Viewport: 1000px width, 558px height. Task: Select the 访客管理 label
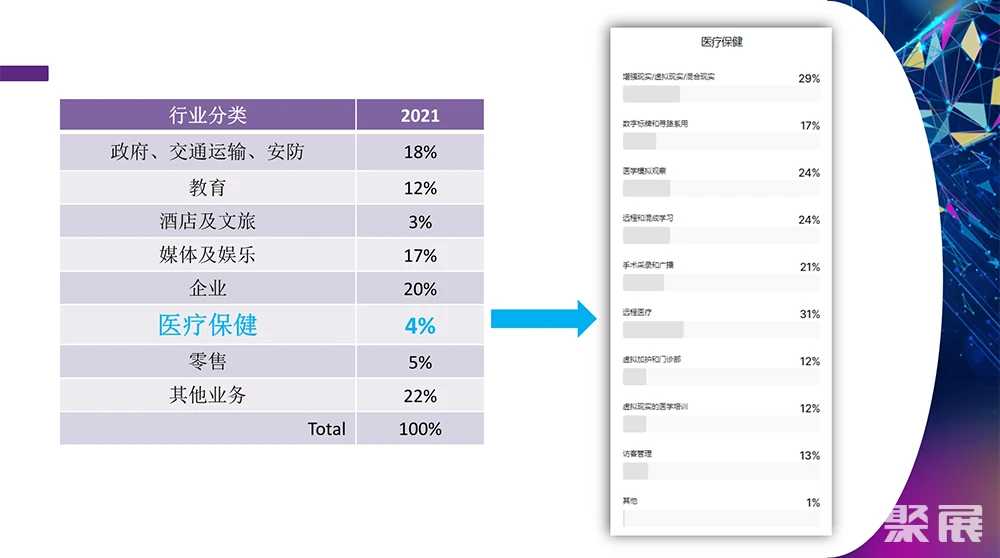637,454
